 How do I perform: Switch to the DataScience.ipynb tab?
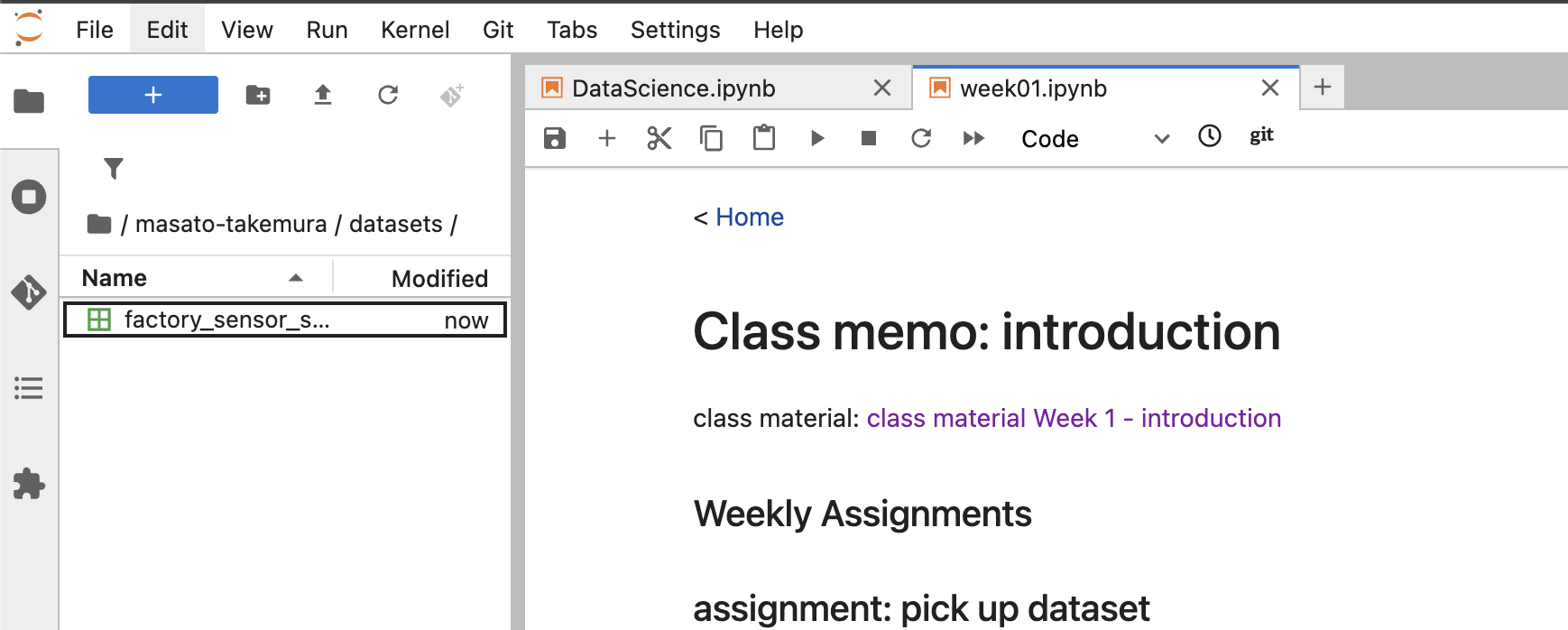click(673, 88)
